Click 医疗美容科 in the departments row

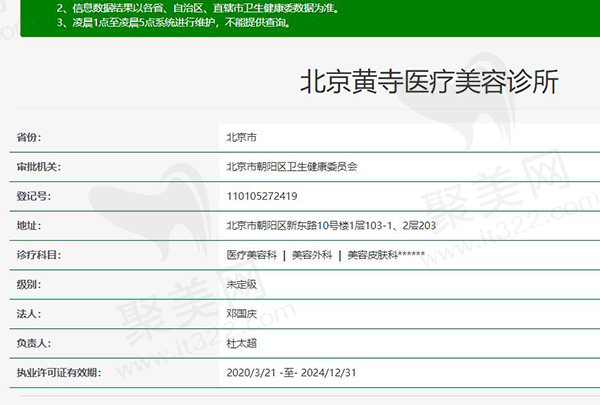tap(251, 255)
